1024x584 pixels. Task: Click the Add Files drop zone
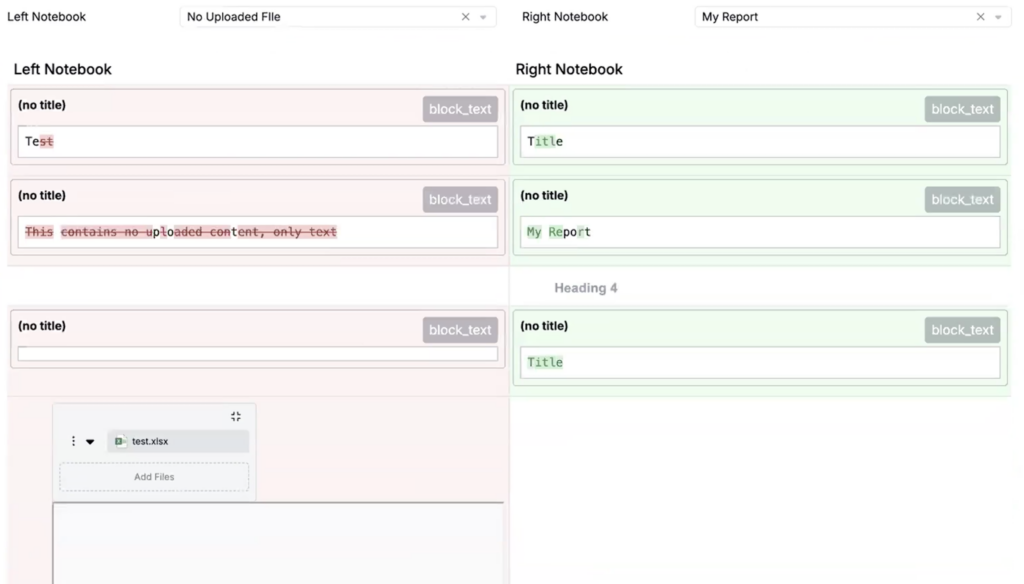click(x=154, y=477)
